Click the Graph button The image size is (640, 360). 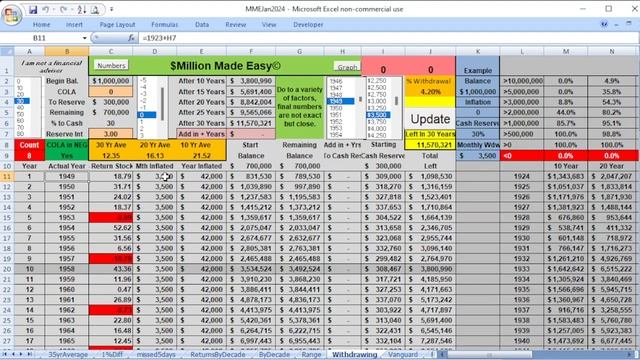[x=347, y=67]
